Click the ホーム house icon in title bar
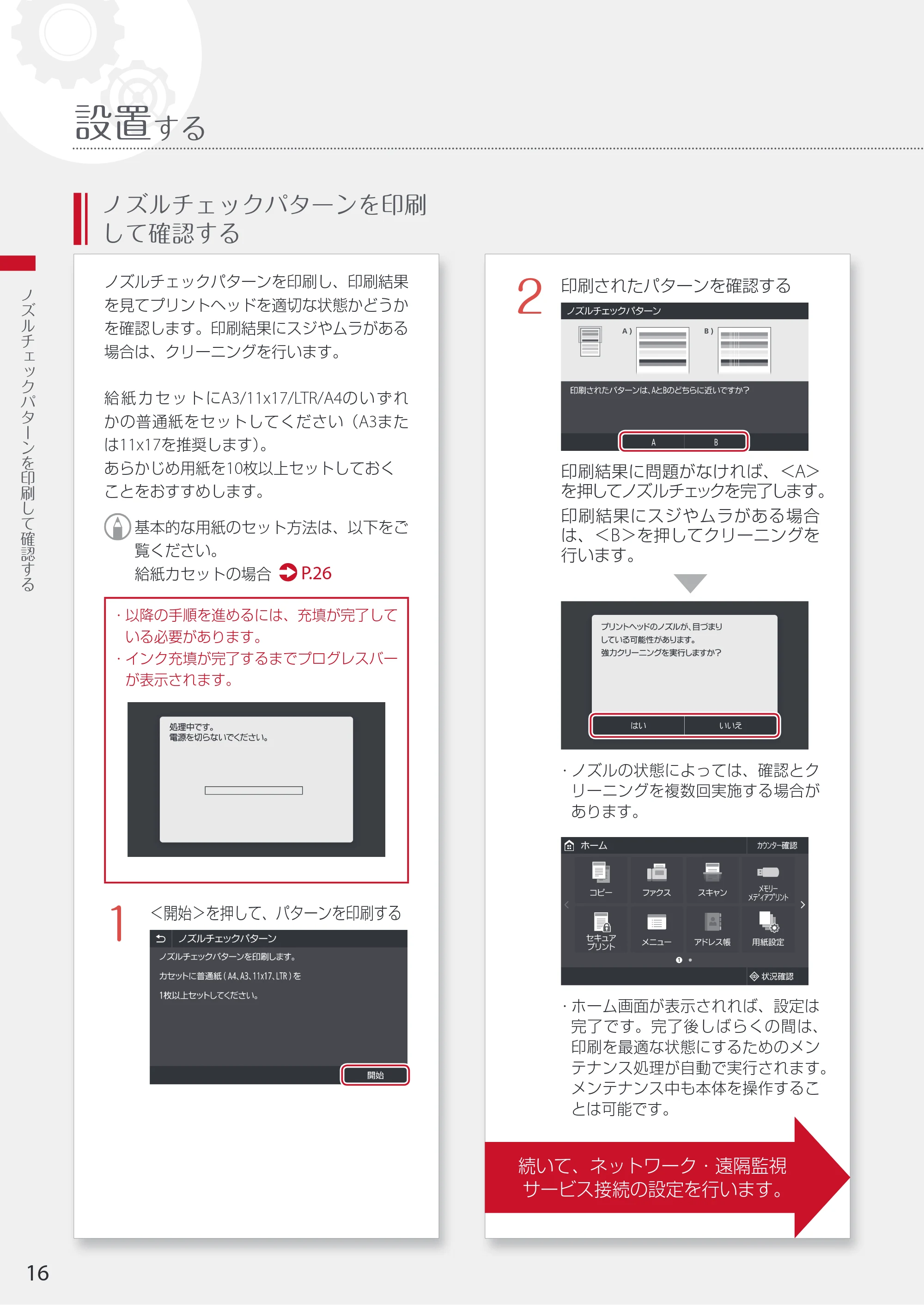 point(569,846)
